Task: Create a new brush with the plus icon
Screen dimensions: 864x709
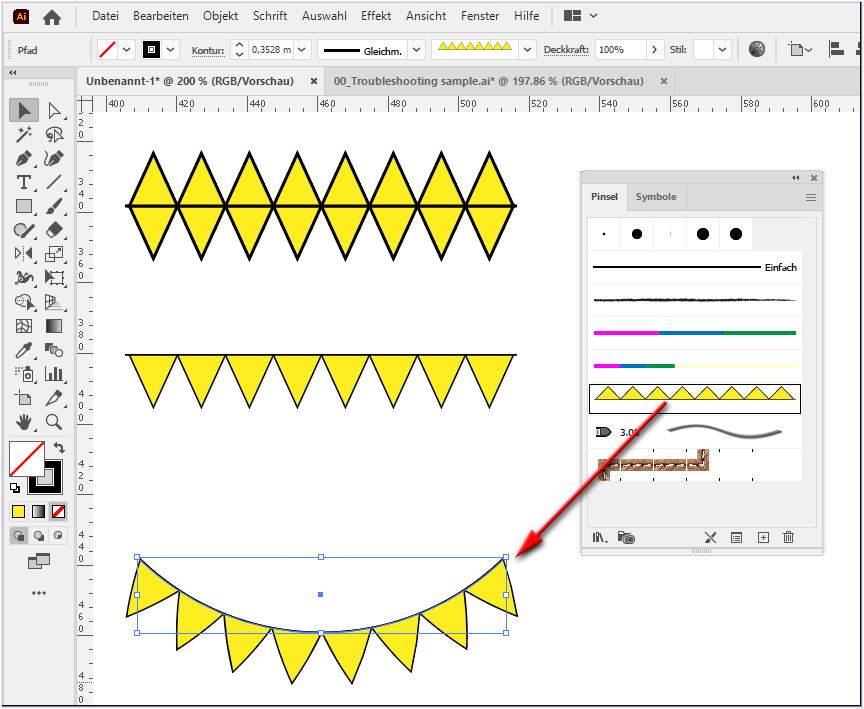Action: point(763,537)
